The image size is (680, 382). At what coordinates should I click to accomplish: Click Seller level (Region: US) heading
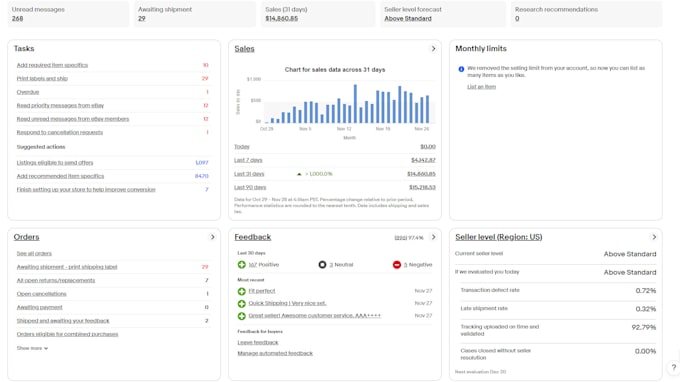tap(499, 237)
